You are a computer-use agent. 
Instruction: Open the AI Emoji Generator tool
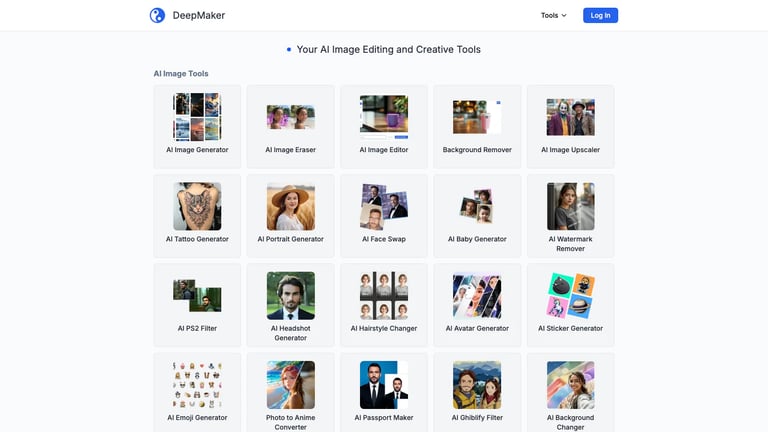[x=197, y=392]
